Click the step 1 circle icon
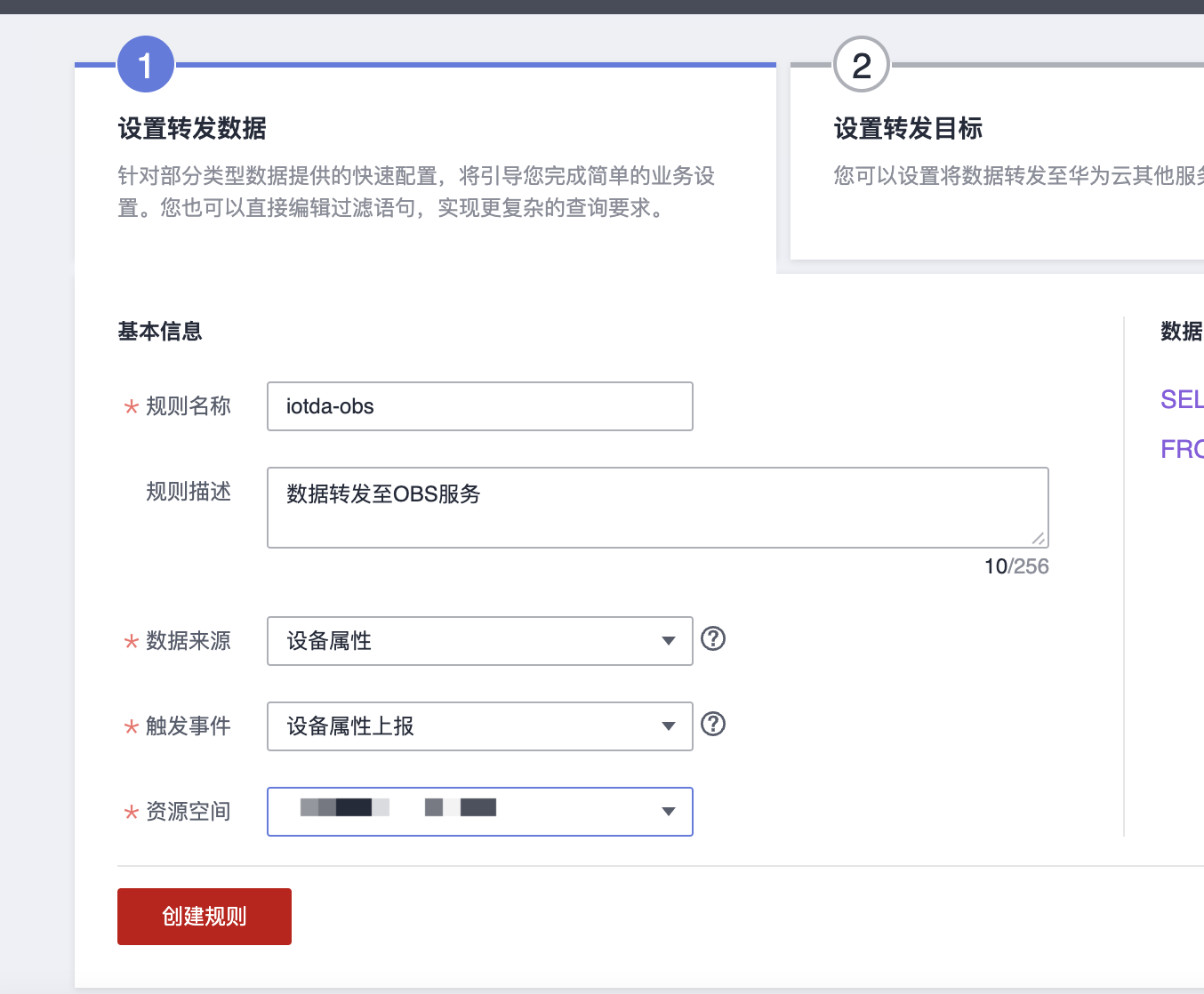The height and width of the screenshot is (994, 1204). tap(146, 64)
